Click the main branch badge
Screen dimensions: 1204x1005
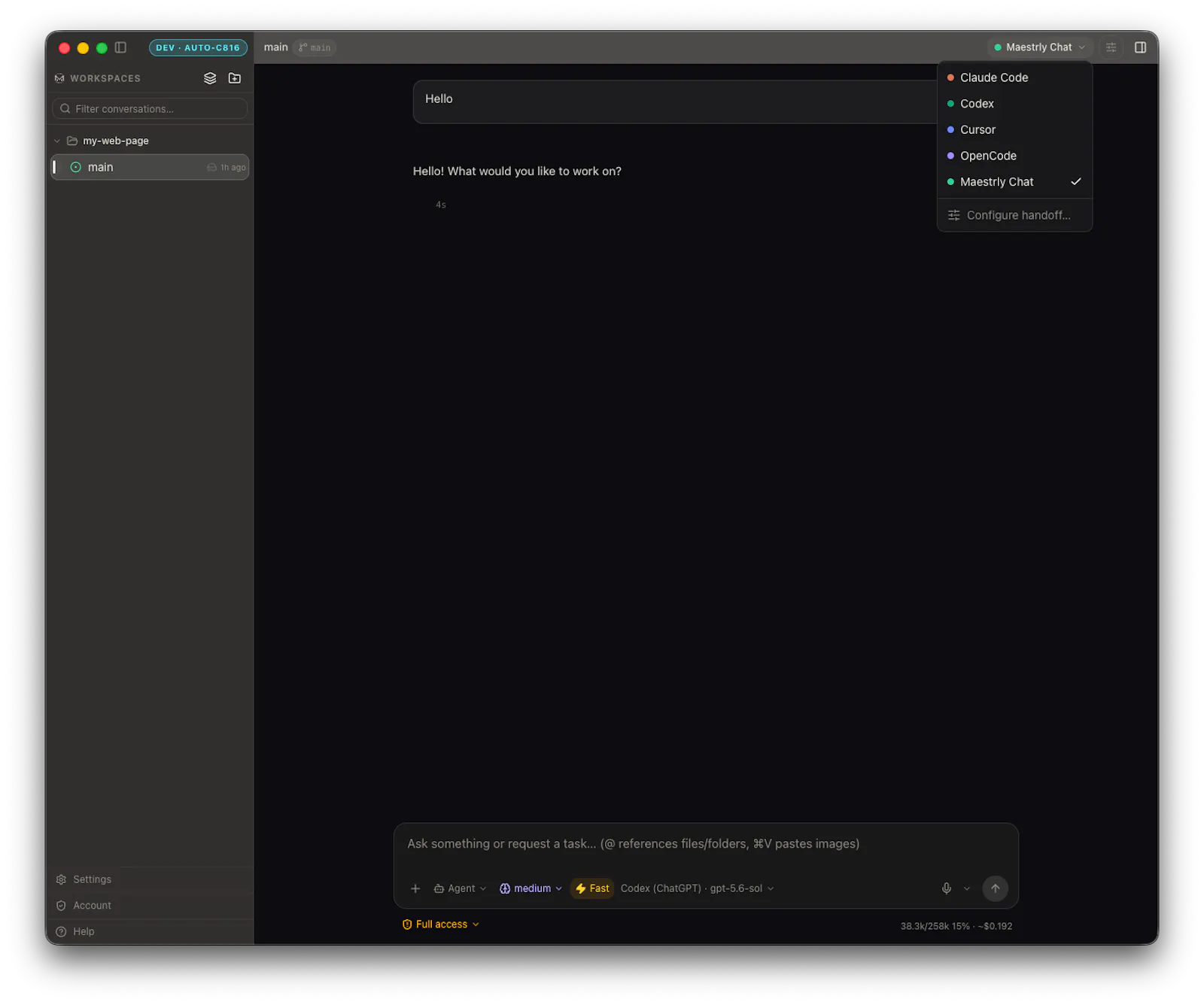[x=315, y=47]
